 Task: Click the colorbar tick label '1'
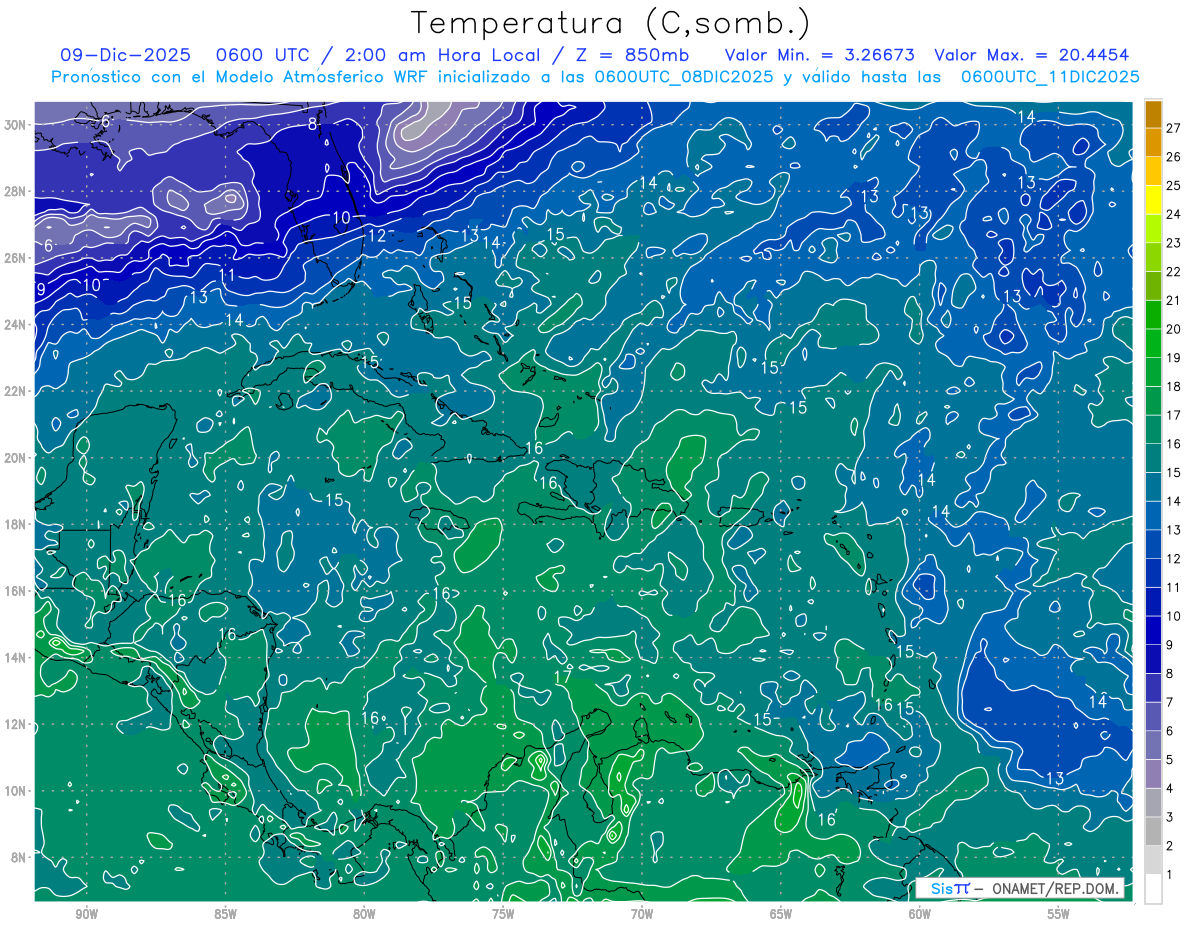coord(1169,874)
